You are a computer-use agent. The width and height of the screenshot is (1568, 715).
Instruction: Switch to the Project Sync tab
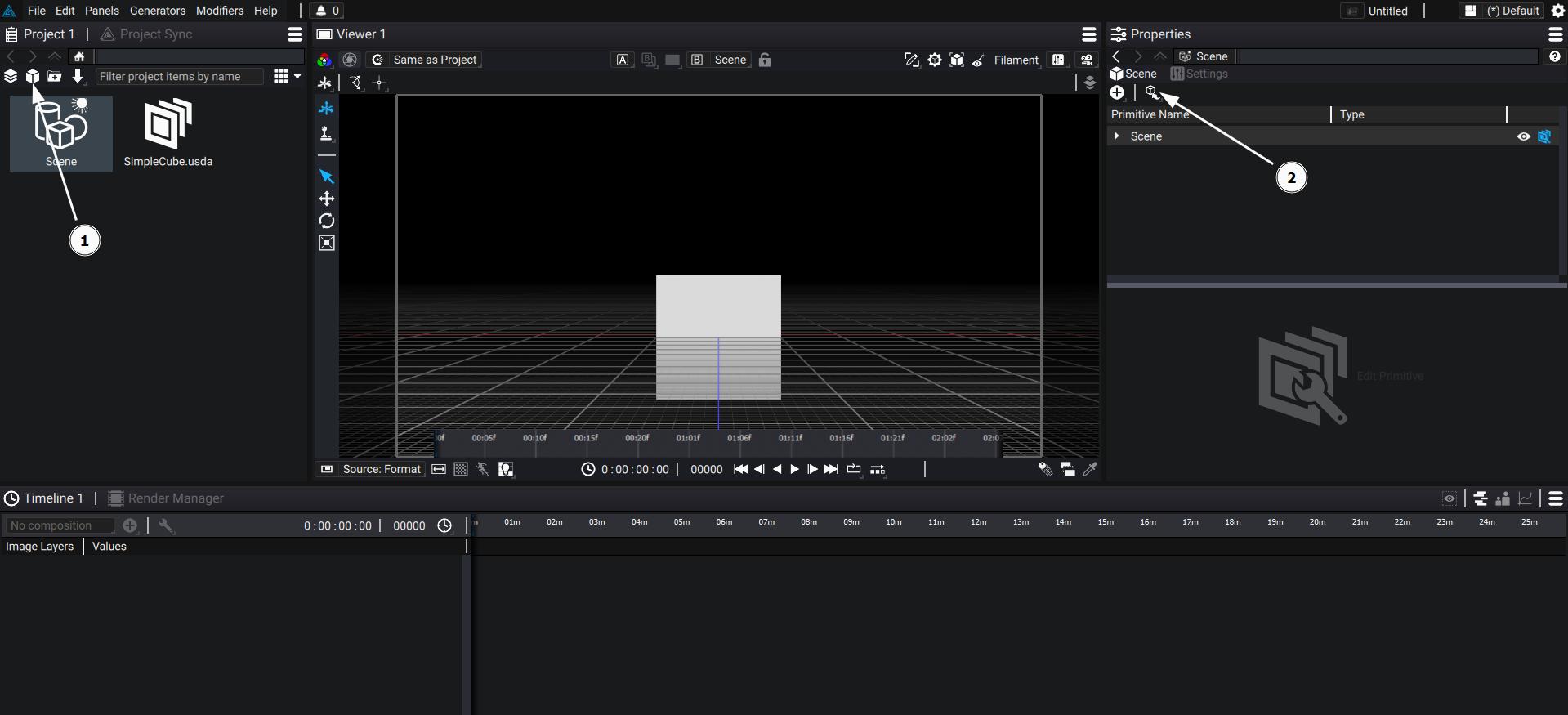click(x=147, y=34)
